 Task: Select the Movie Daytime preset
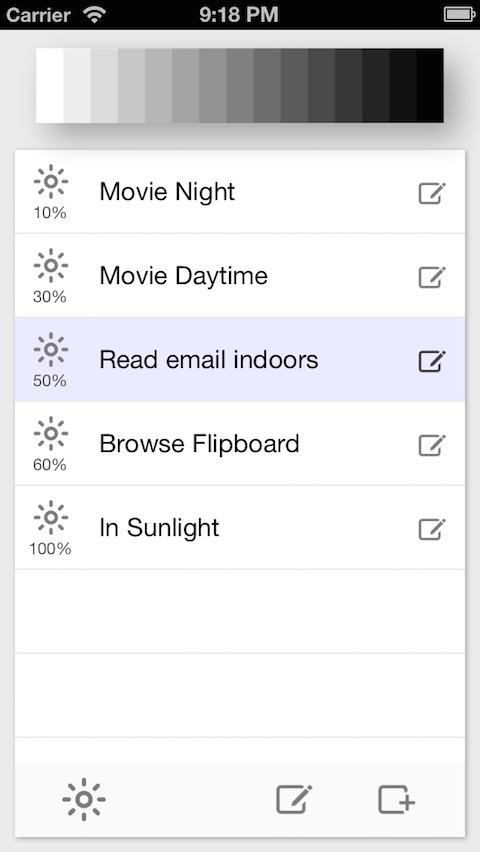240,275
